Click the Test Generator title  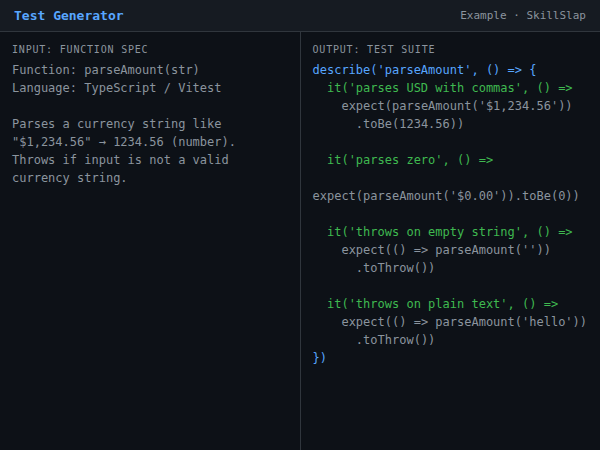tap(69, 16)
